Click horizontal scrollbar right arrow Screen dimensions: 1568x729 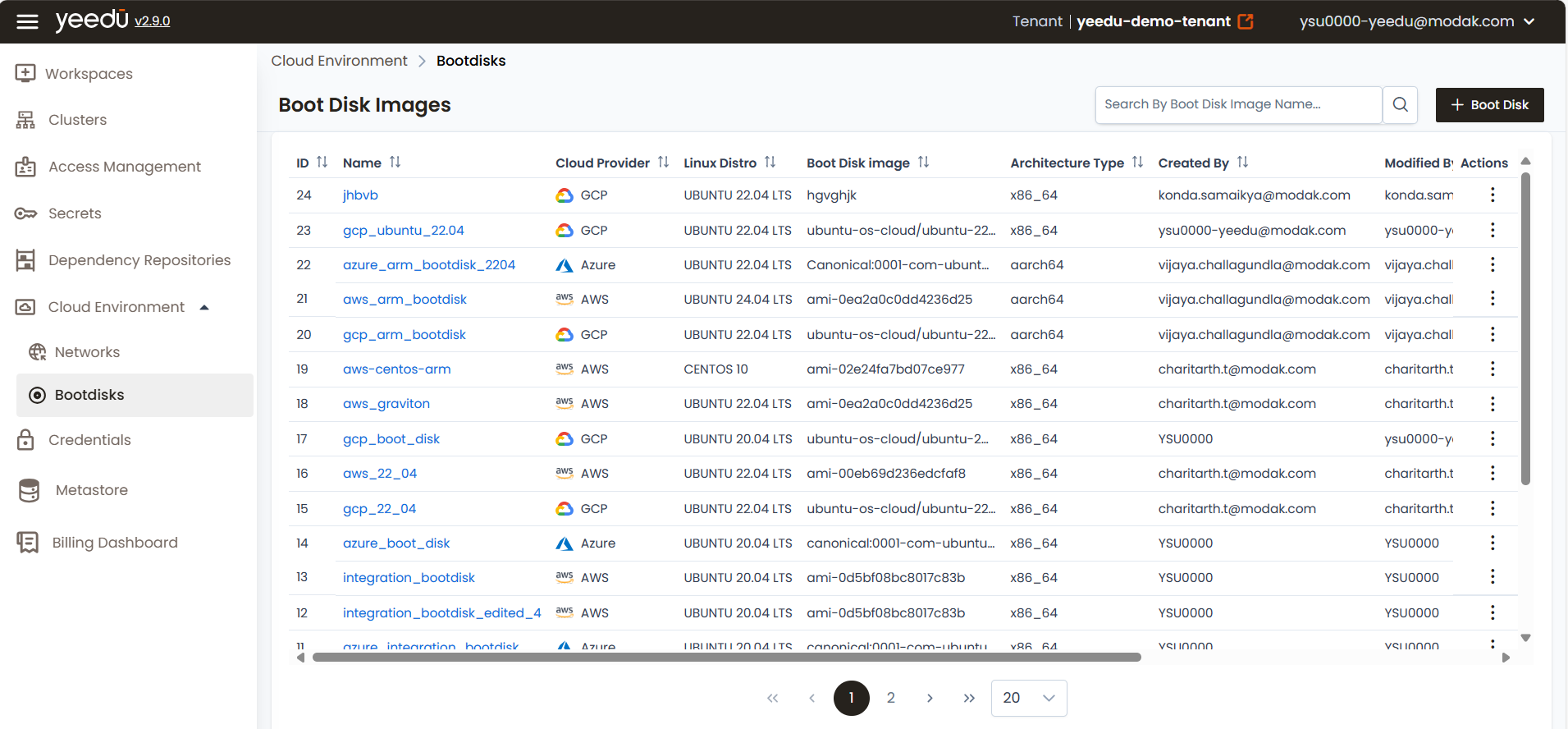pos(1506,657)
